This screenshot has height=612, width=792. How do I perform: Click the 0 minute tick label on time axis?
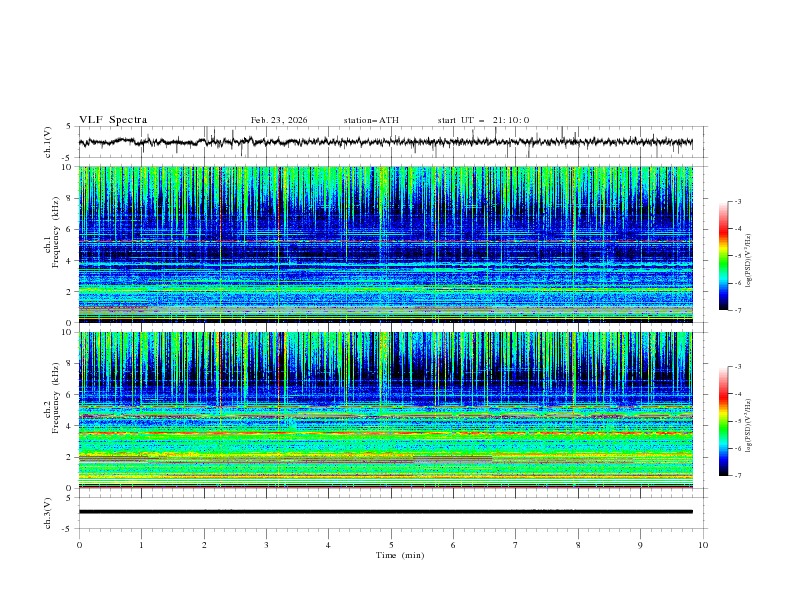click(x=79, y=545)
